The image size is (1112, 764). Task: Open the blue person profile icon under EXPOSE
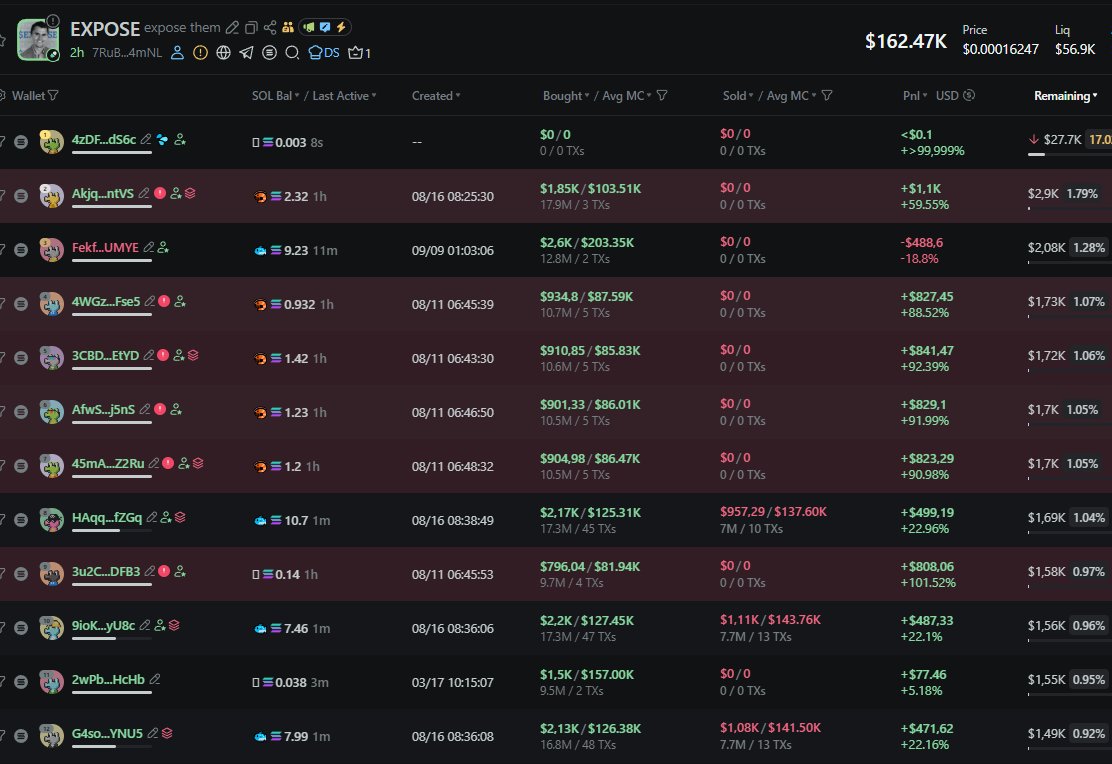[x=177, y=52]
